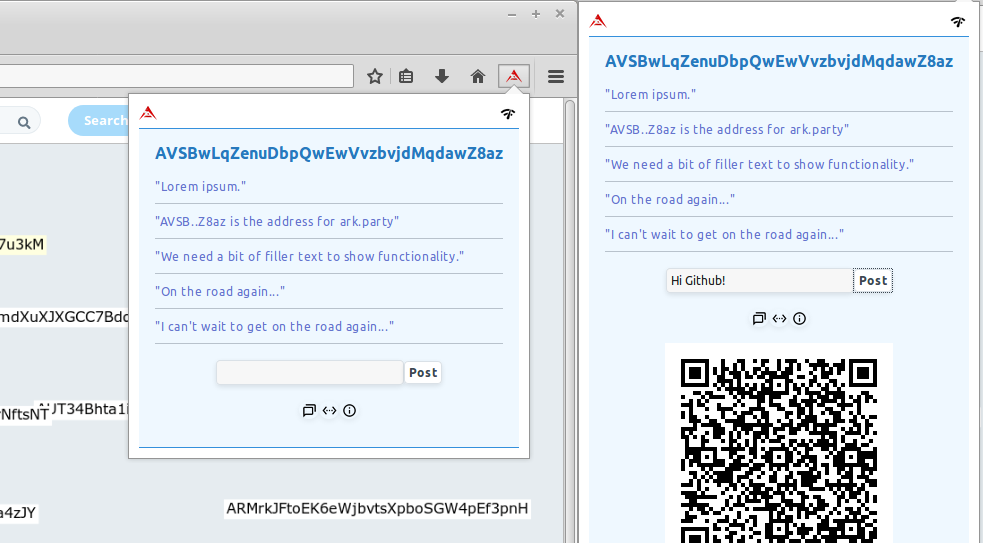This screenshot has width=983, height=543.
Task: Select the ark.party address message in popup
Action: [277, 221]
